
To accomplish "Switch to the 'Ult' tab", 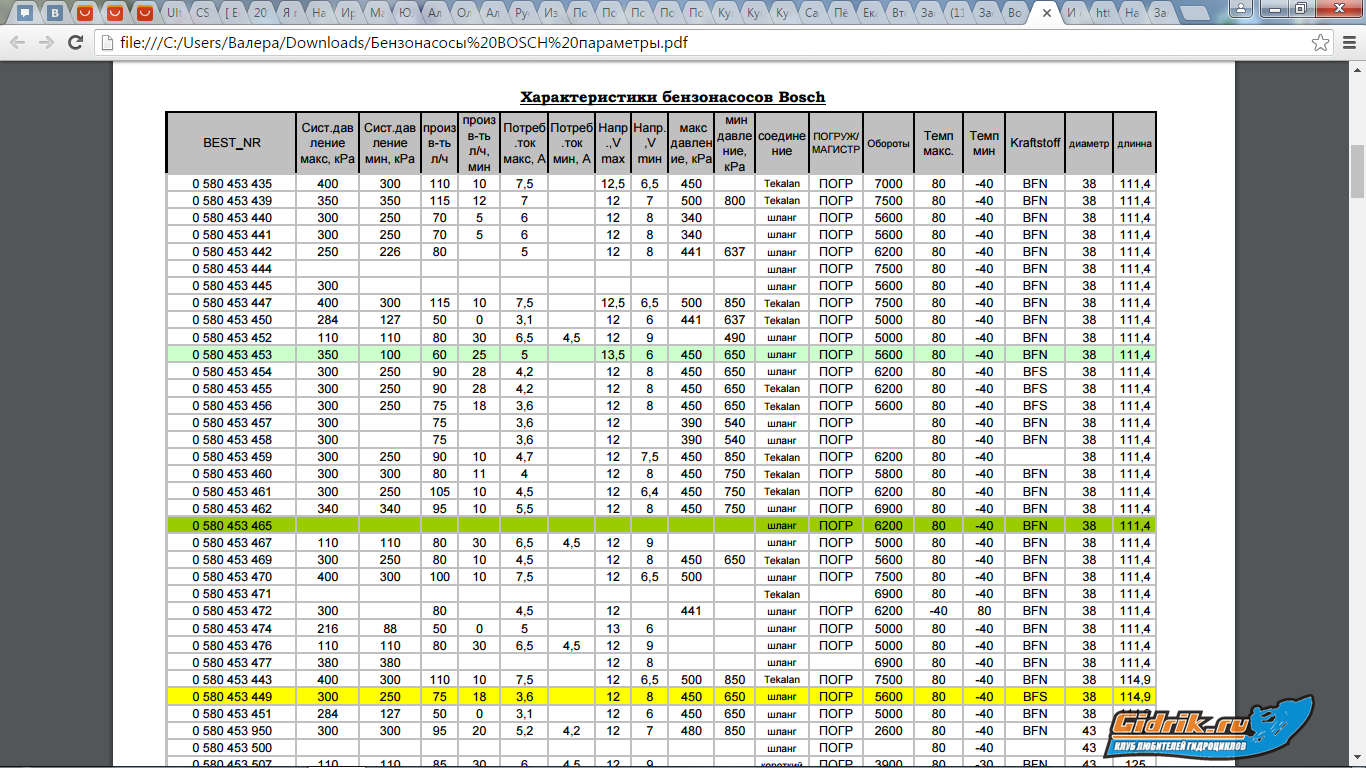I will [173, 14].
